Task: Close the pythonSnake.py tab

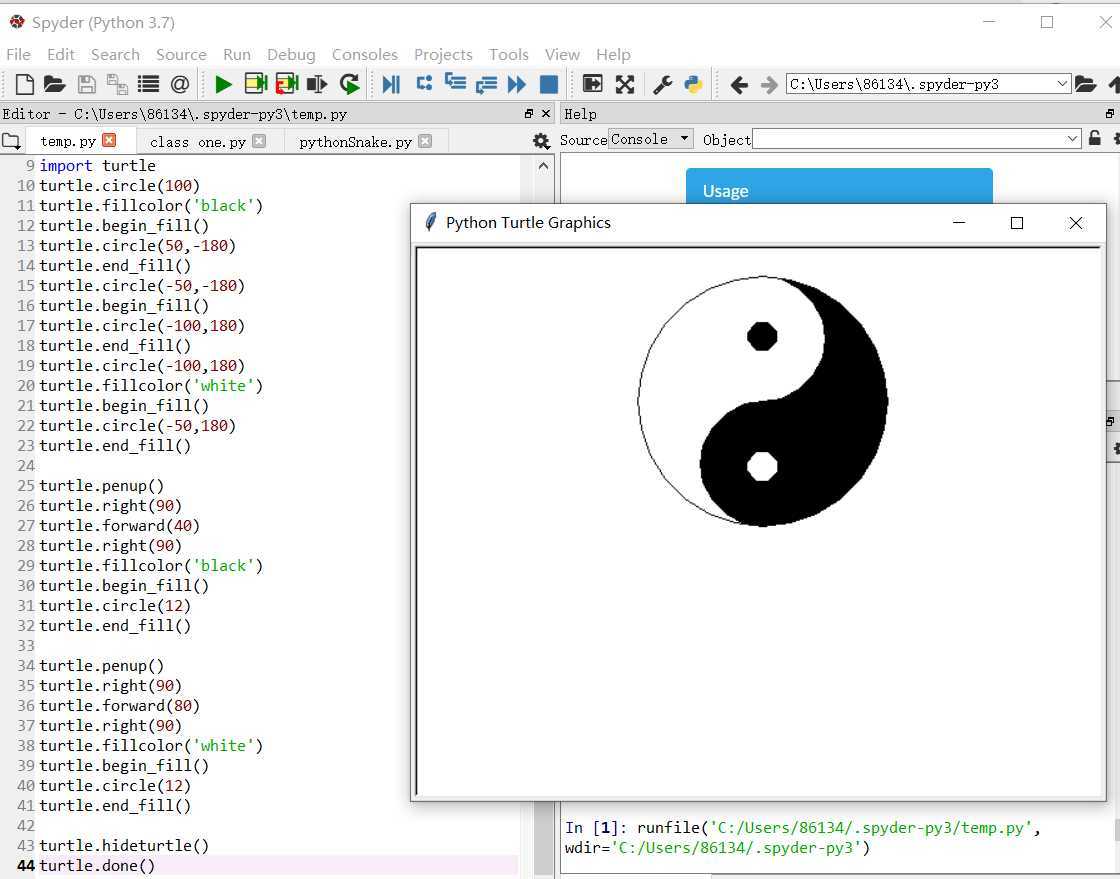Action: [425, 141]
